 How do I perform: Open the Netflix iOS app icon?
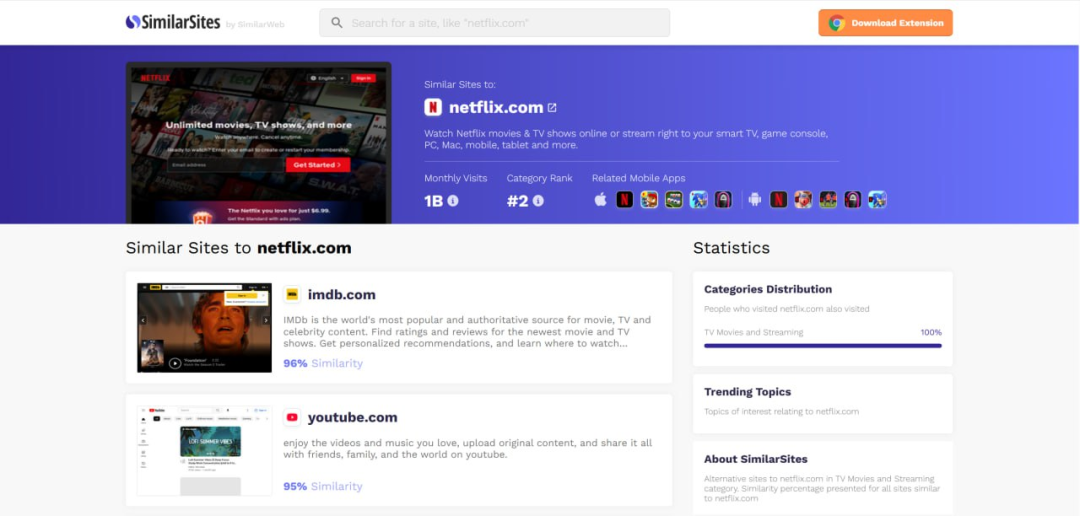[624, 200]
